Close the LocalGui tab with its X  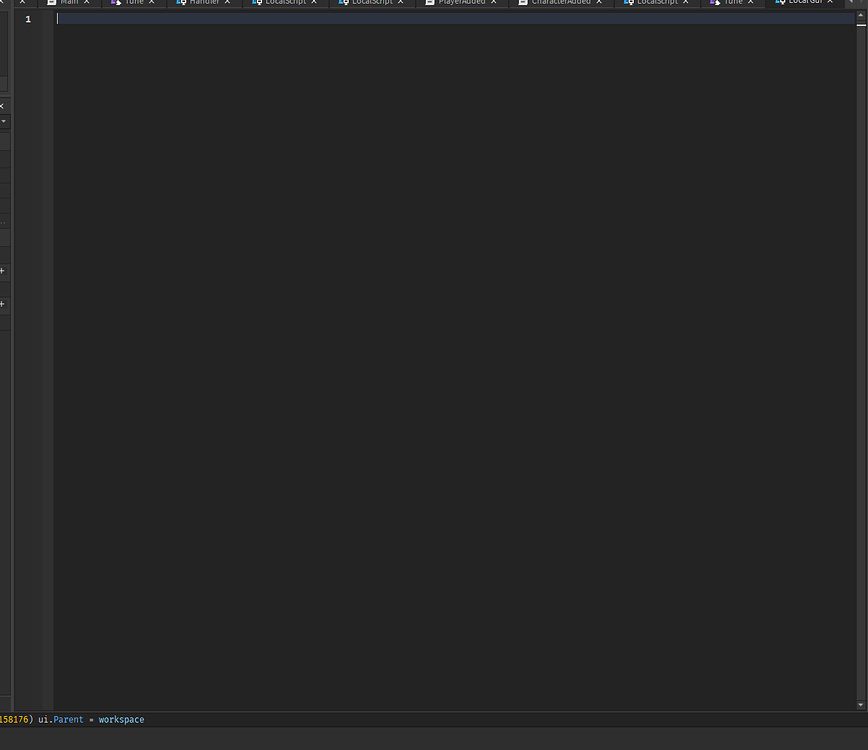click(831, 3)
